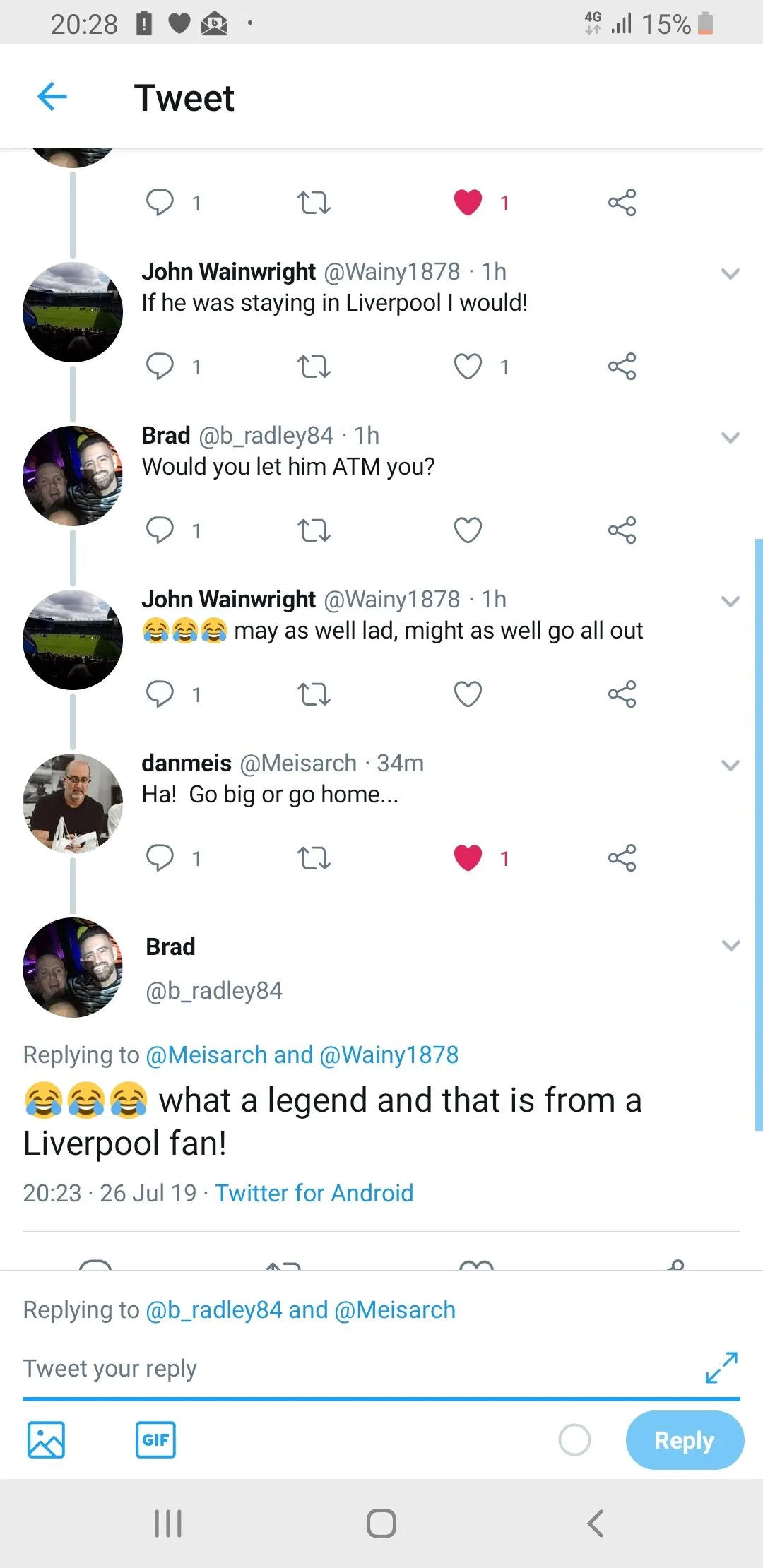Tap the @Meisarch mention link

[x=205, y=1054]
